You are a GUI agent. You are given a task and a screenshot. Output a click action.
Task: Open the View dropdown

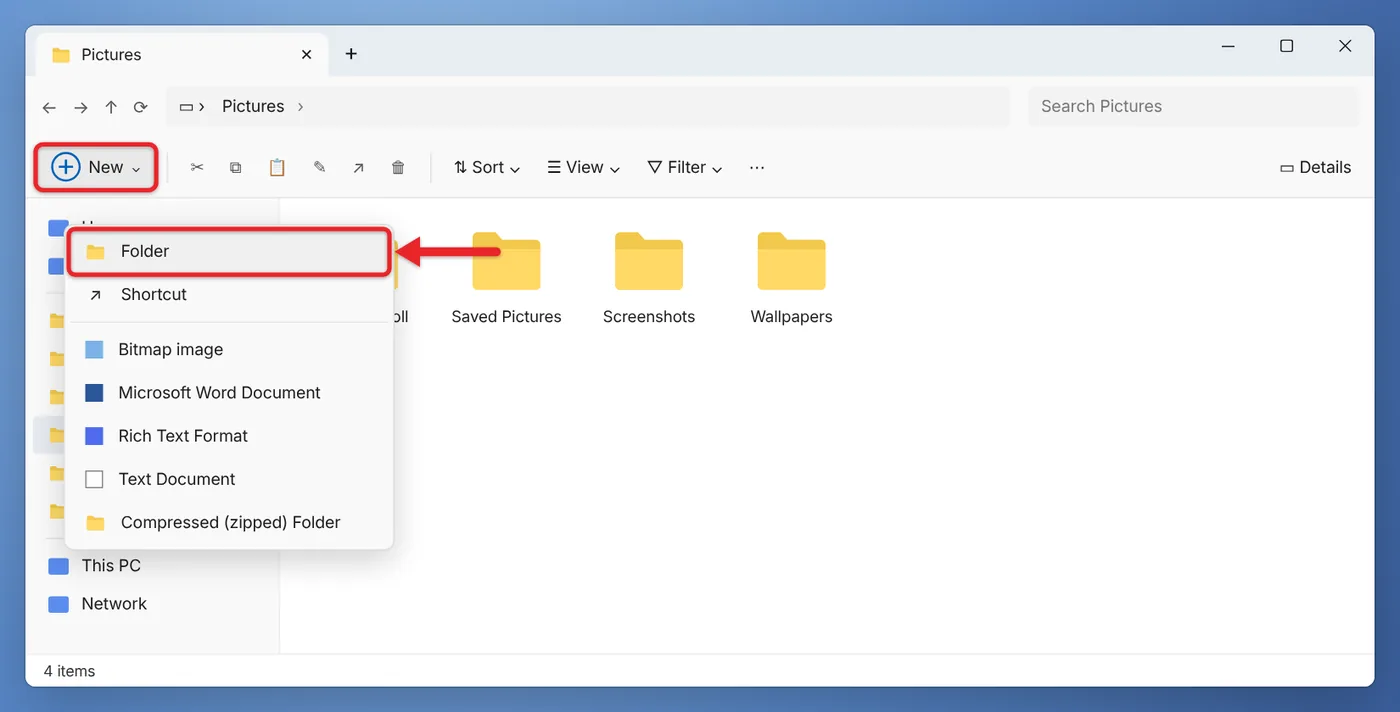584,167
